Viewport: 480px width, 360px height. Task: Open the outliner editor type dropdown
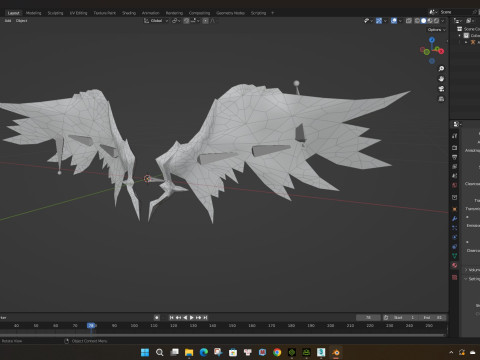pyautogui.click(x=459, y=21)
